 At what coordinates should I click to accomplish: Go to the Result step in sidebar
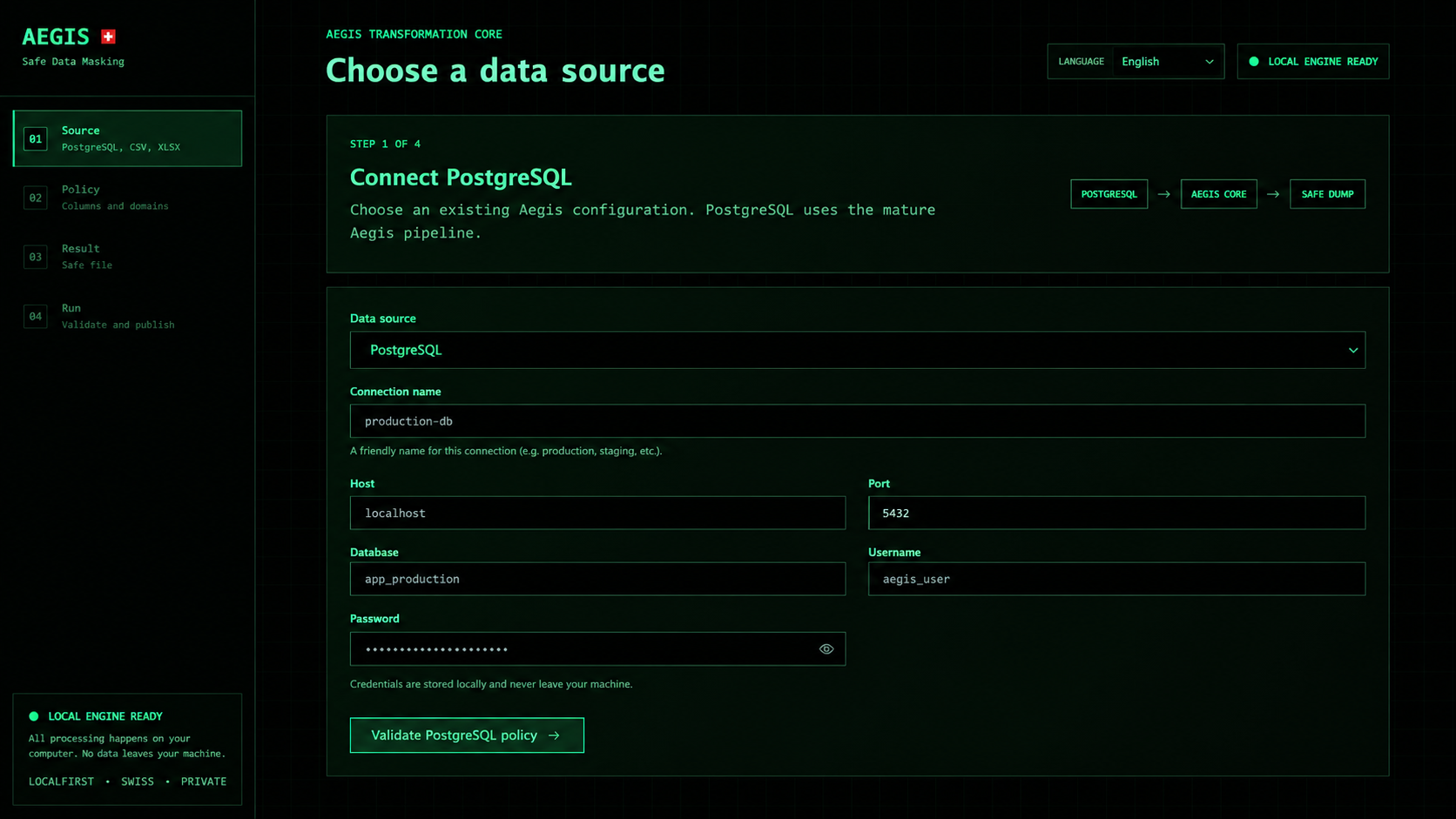pyautogui.click(x=127, y=257)
